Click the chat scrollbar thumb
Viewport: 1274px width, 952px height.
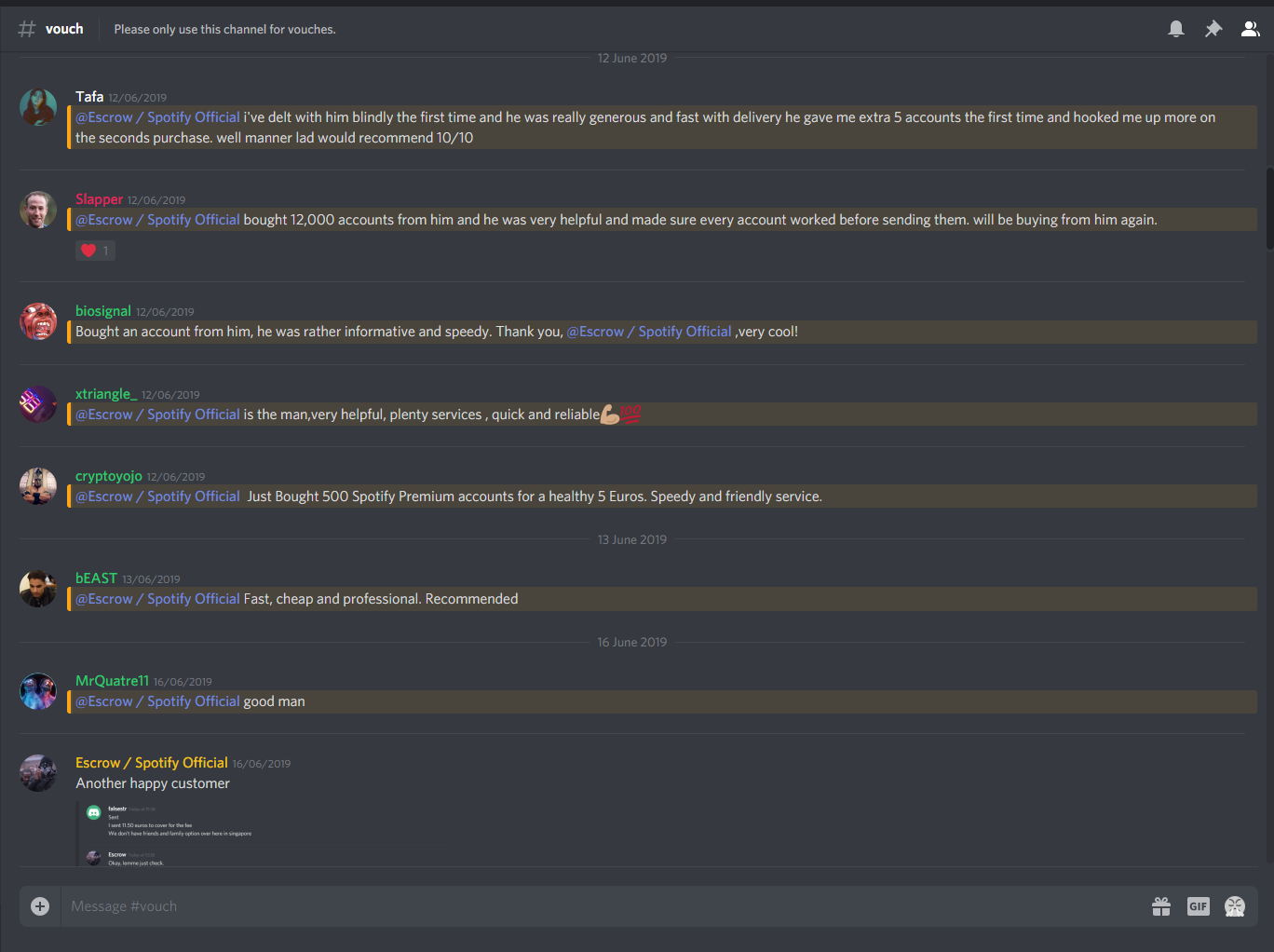1269,209
